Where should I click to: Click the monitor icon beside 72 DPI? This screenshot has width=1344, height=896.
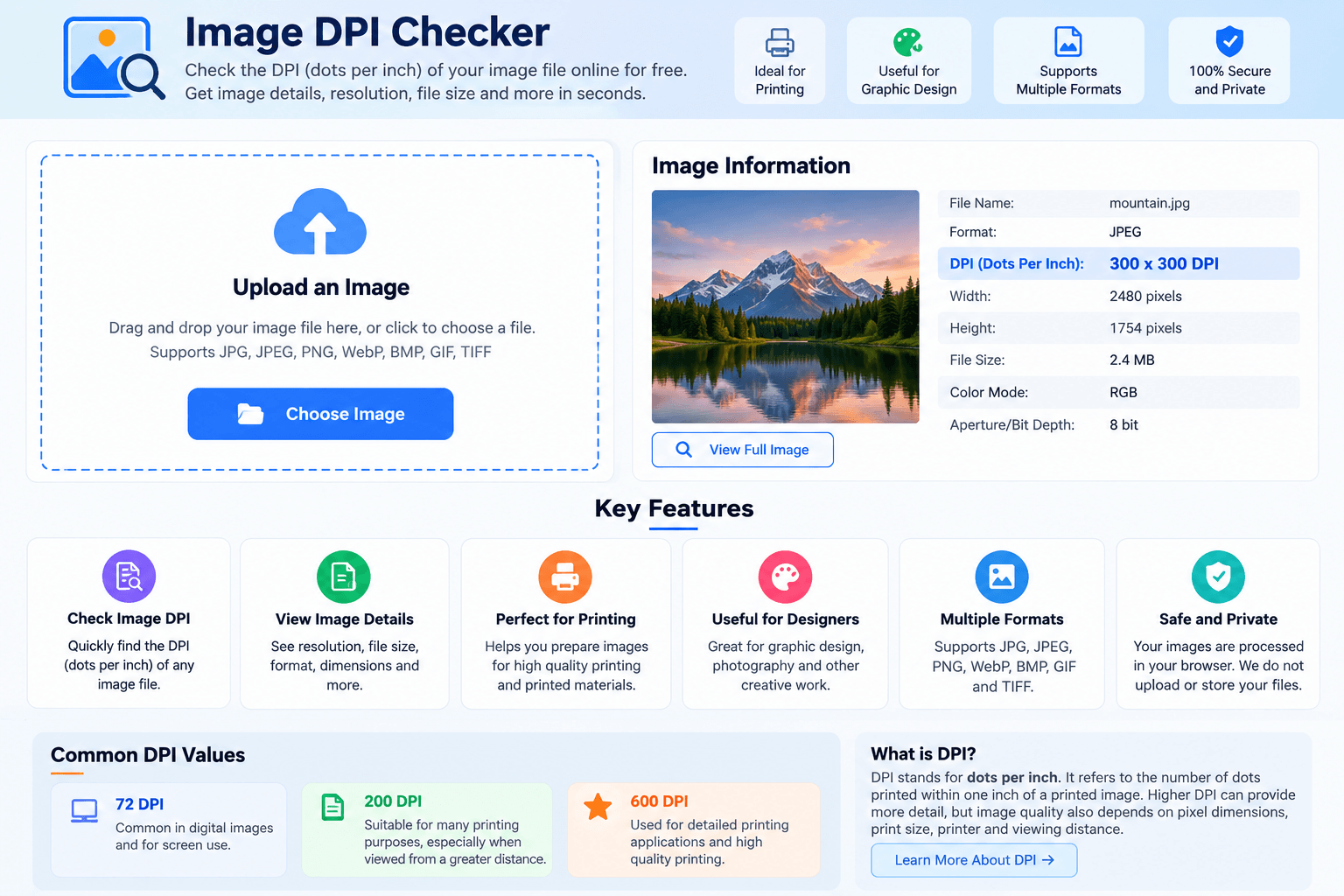(x=85, y=811)
